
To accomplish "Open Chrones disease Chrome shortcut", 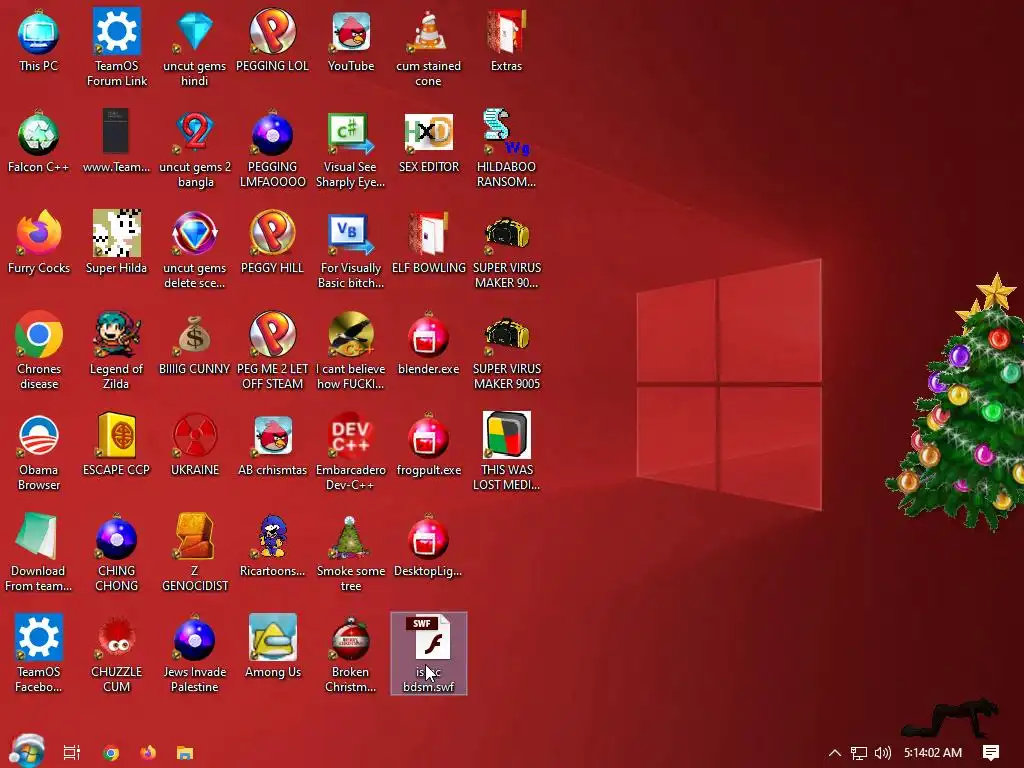I will tap(39, 351).
